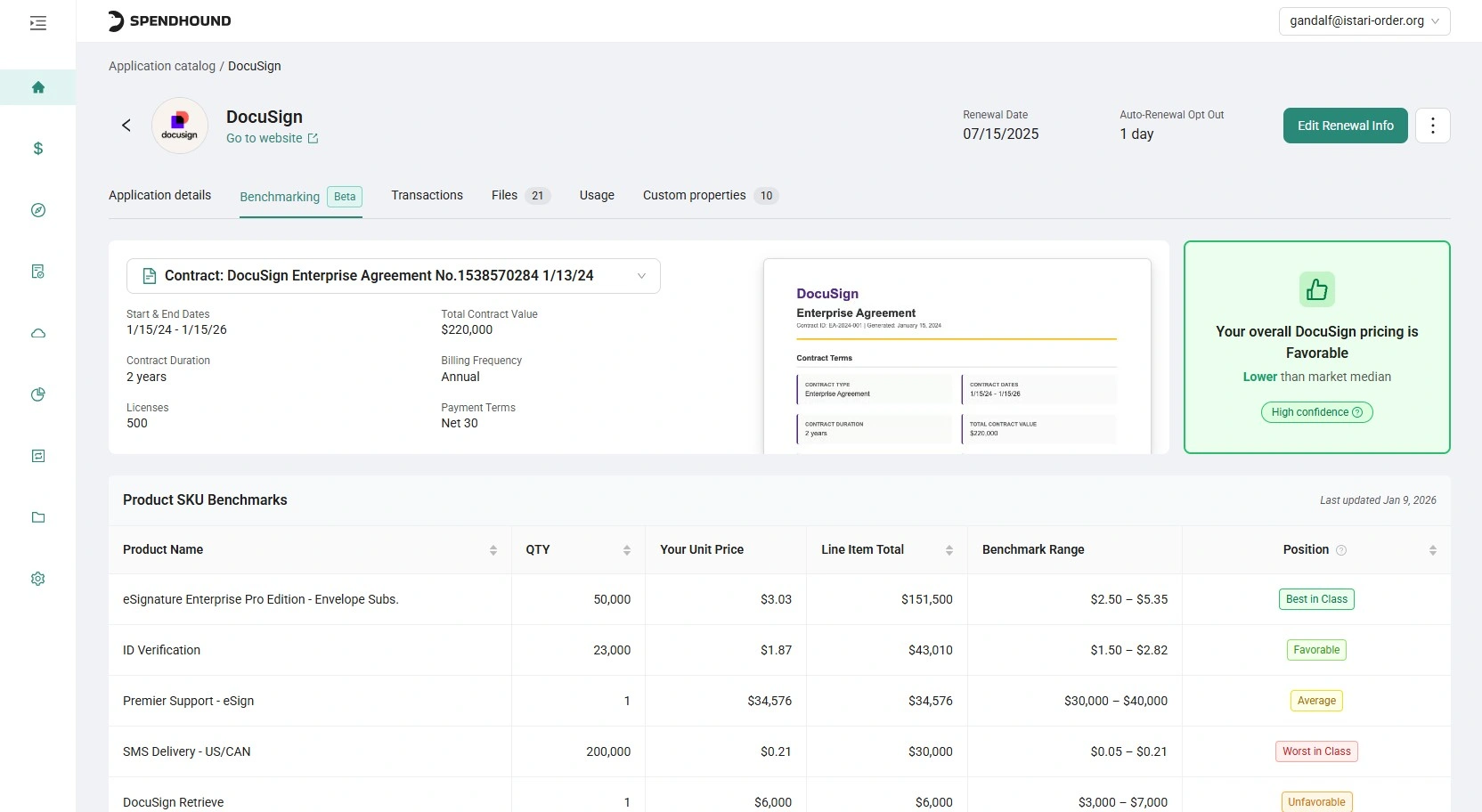Click the Beta label on Benchmarking
The height and width of the screenshot is (812, 1482).
click(x=345, y=197)
